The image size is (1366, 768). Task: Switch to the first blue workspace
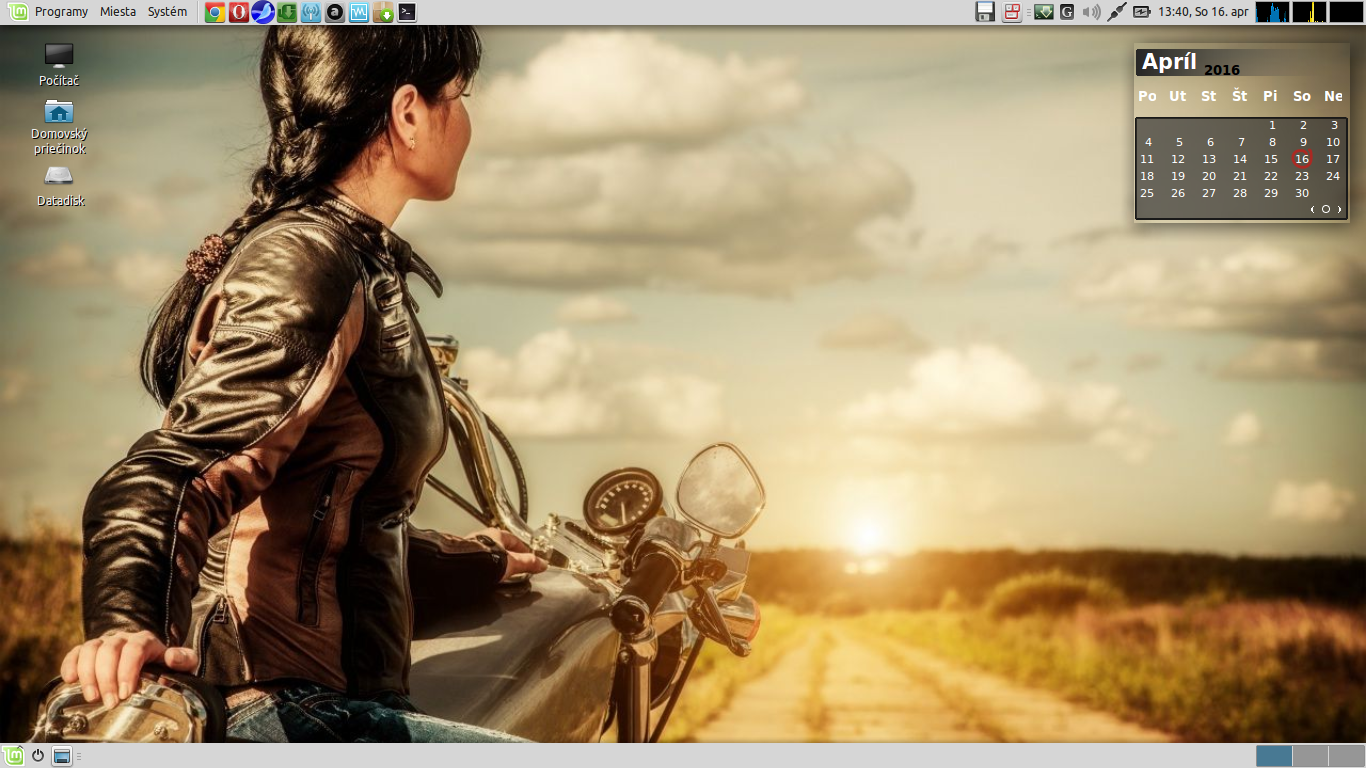click(x=1274, y=756)
